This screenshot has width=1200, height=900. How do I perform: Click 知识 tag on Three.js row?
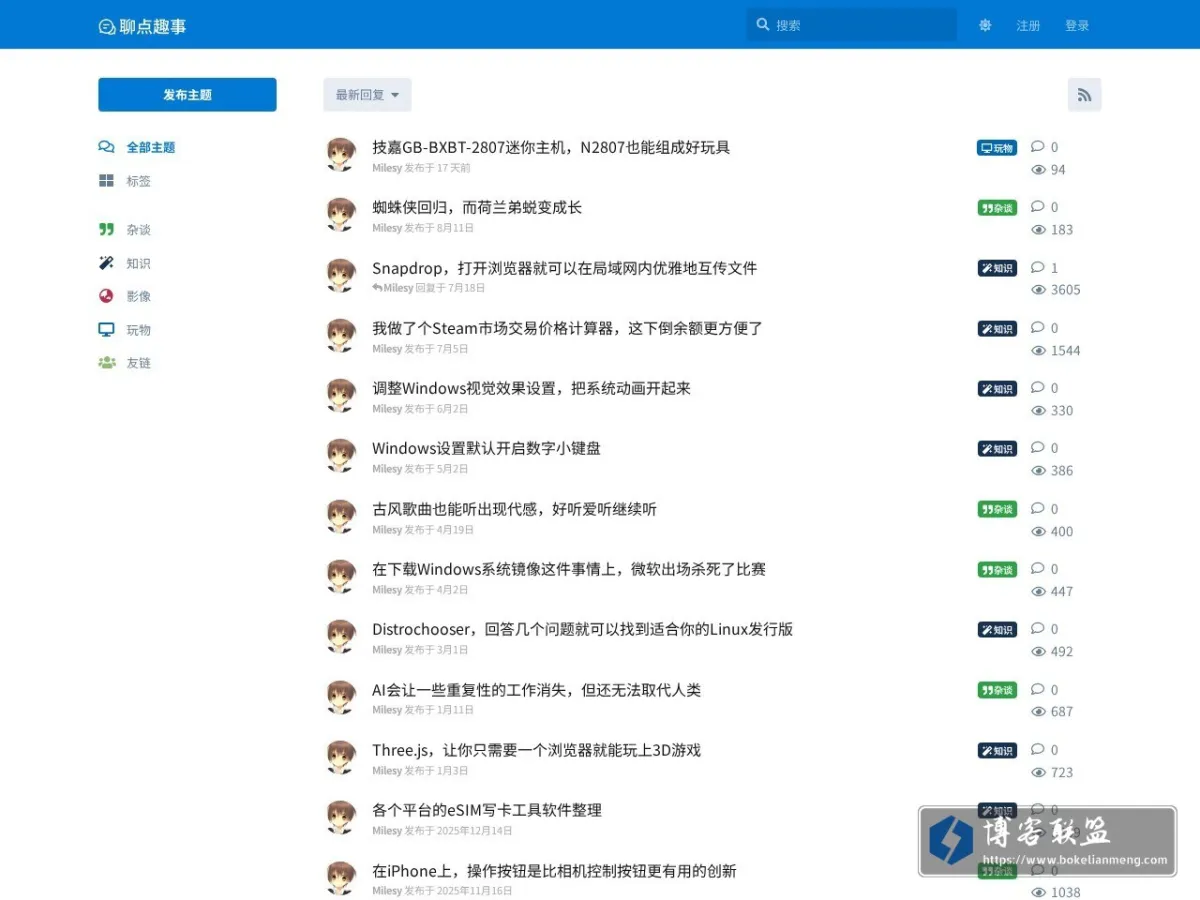coord(997,750)
